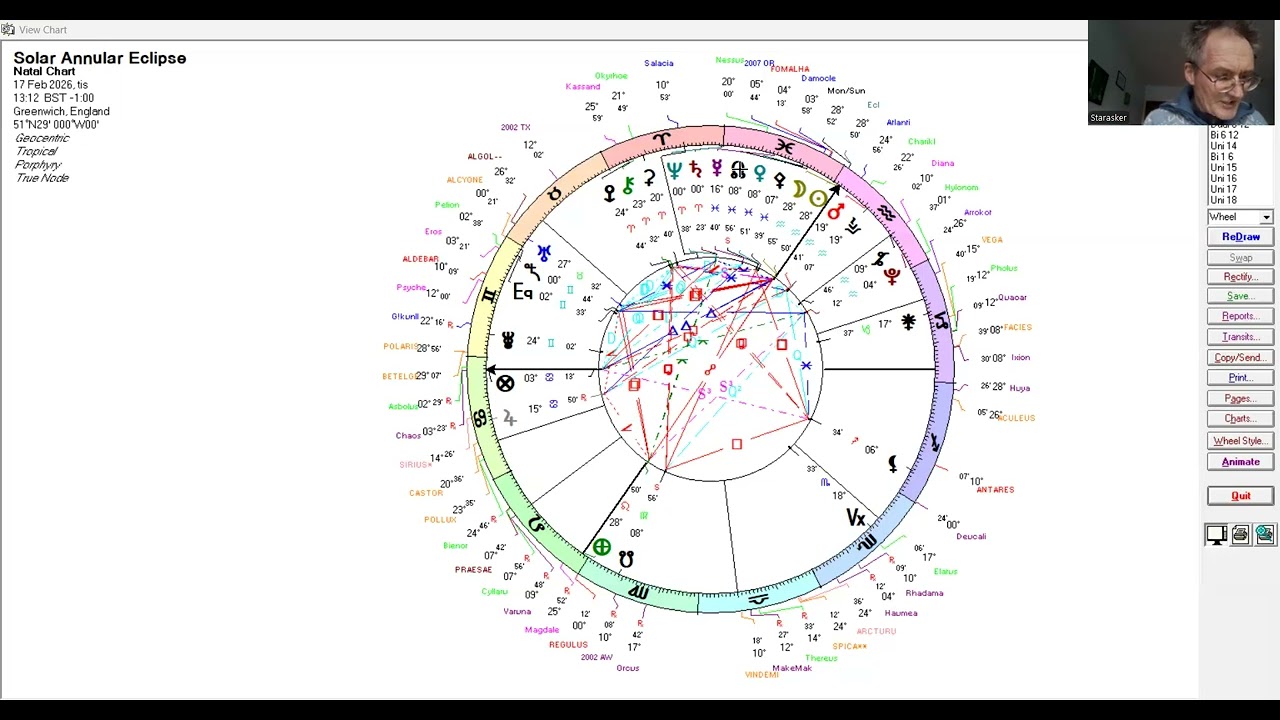Click the 'FOMALHA' star label
Screen dimensions: 1280x720
point(790,69)
